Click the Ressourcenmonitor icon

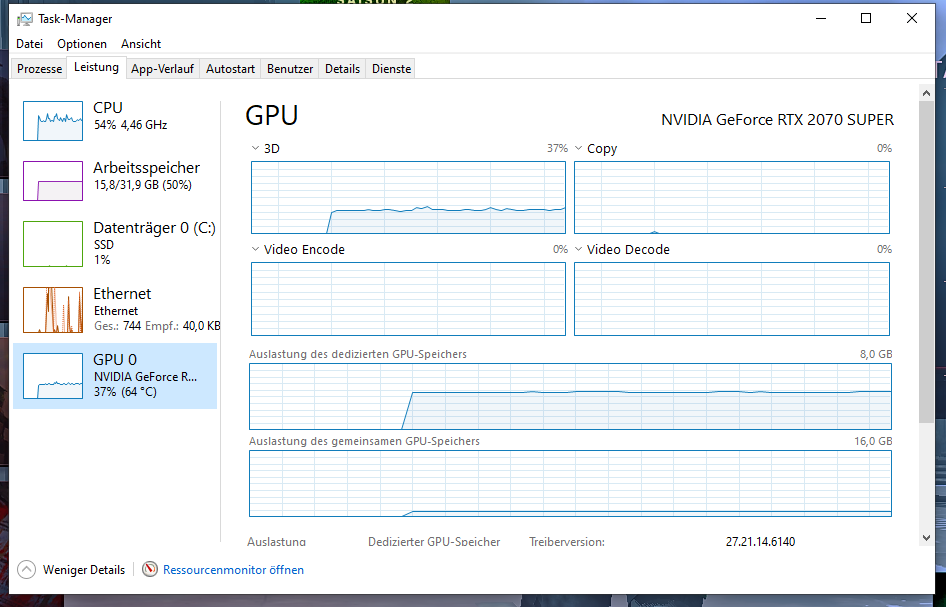tap(150, 569)
